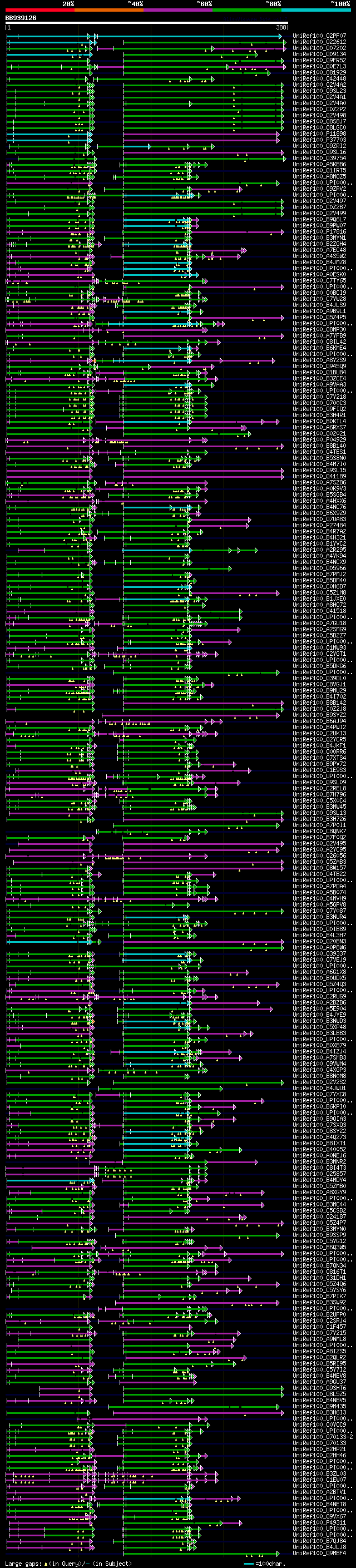Select the UniRef100_Q42448 label
This screenshot has width=356, height=1568.
[319, 79]
